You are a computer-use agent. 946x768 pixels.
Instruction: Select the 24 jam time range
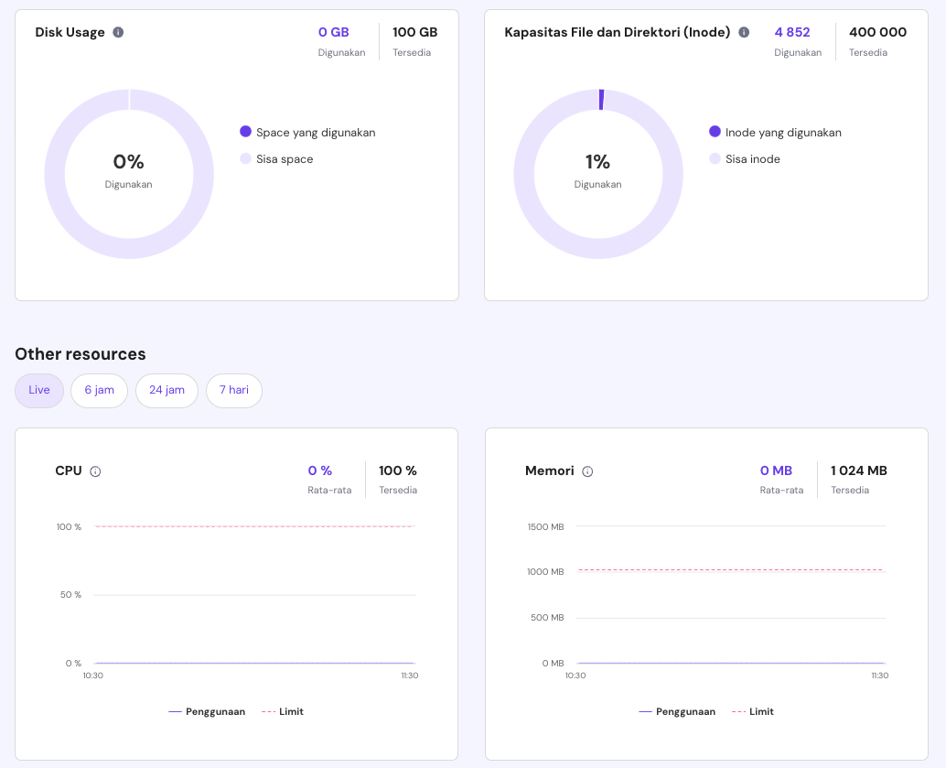[166, 391]
